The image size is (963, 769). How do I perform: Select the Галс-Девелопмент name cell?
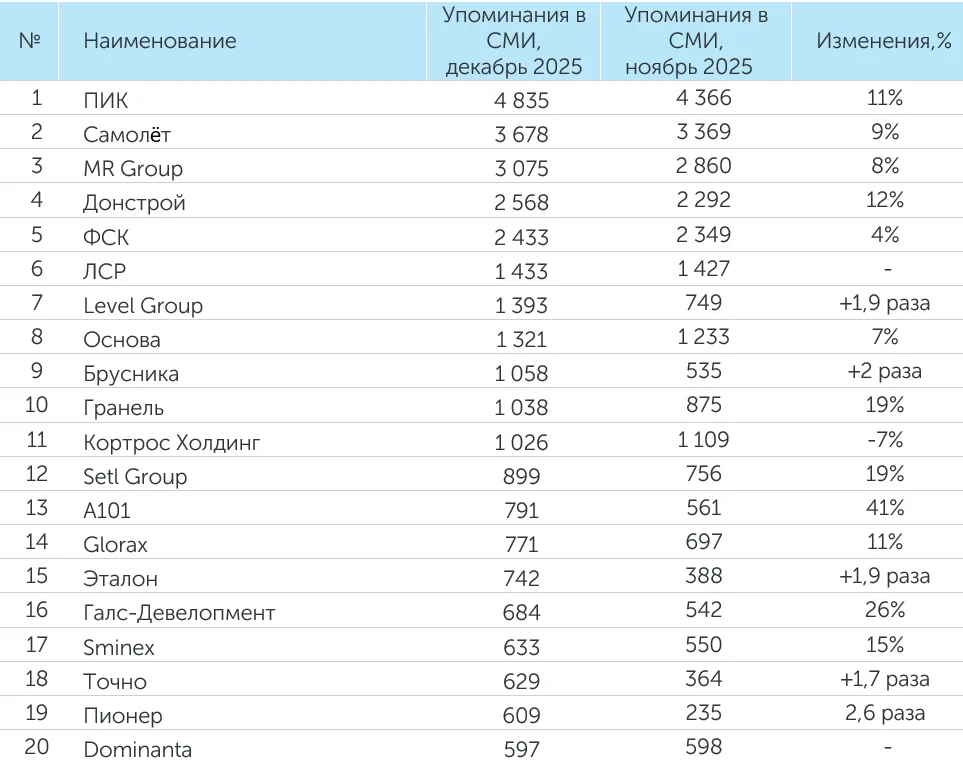(179, 612)
